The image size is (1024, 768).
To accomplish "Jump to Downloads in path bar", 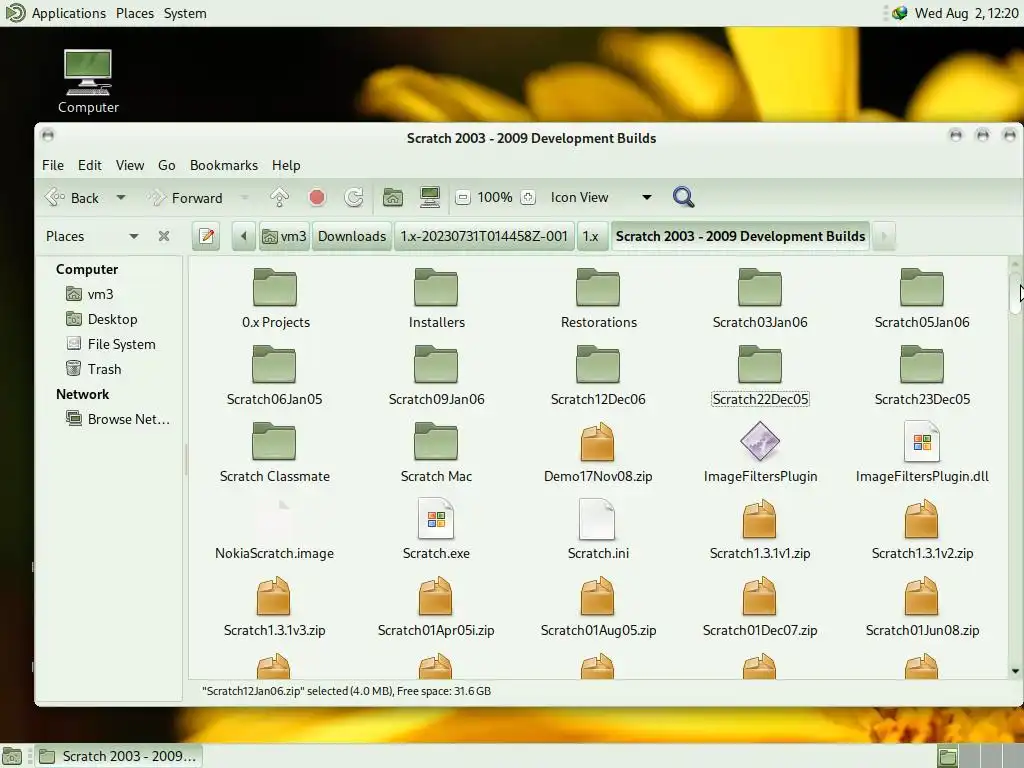I will (x=352, y=236).
